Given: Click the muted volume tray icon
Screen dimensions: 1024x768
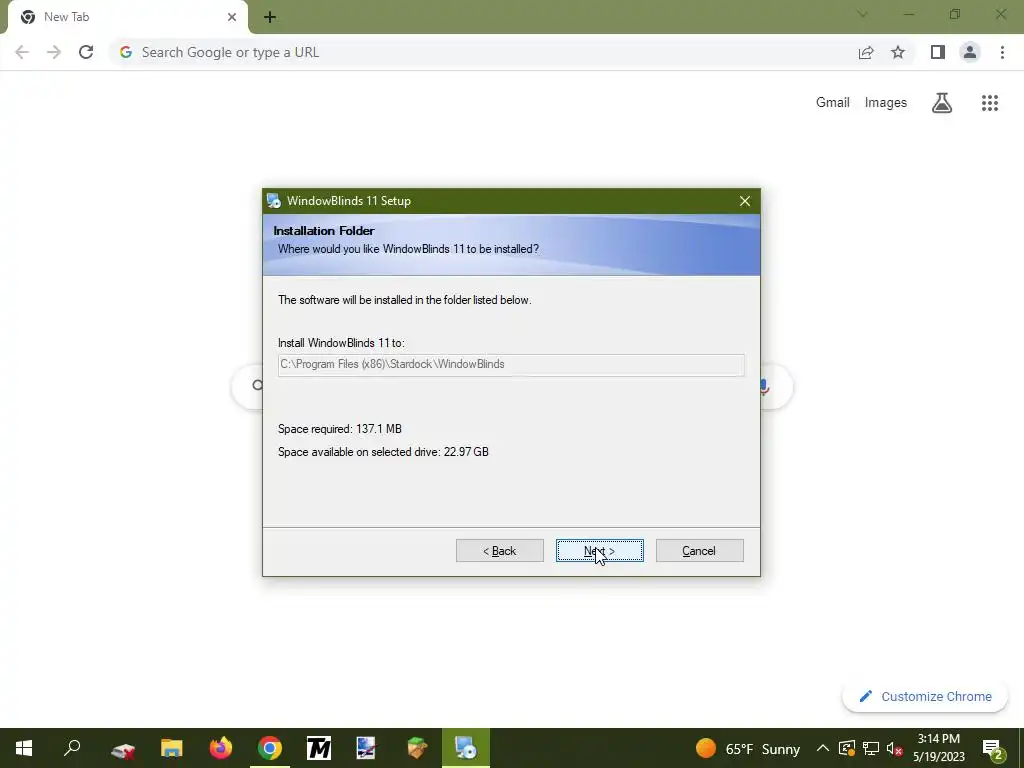Looking at the screenshot, I should [895, 748].
